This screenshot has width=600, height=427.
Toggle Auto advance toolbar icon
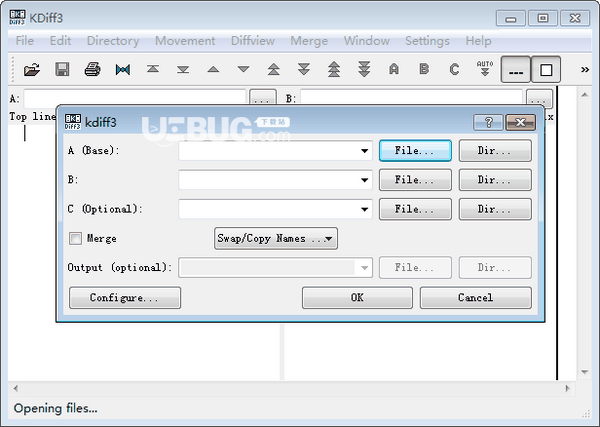pyautogui.click(x=485, y=69)
